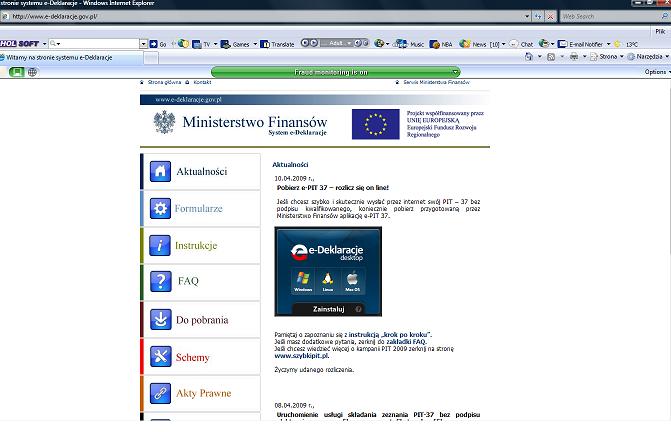671x432 pixels.
Task: Click the E-mail Notifier envelope icon
Action: 563,44
